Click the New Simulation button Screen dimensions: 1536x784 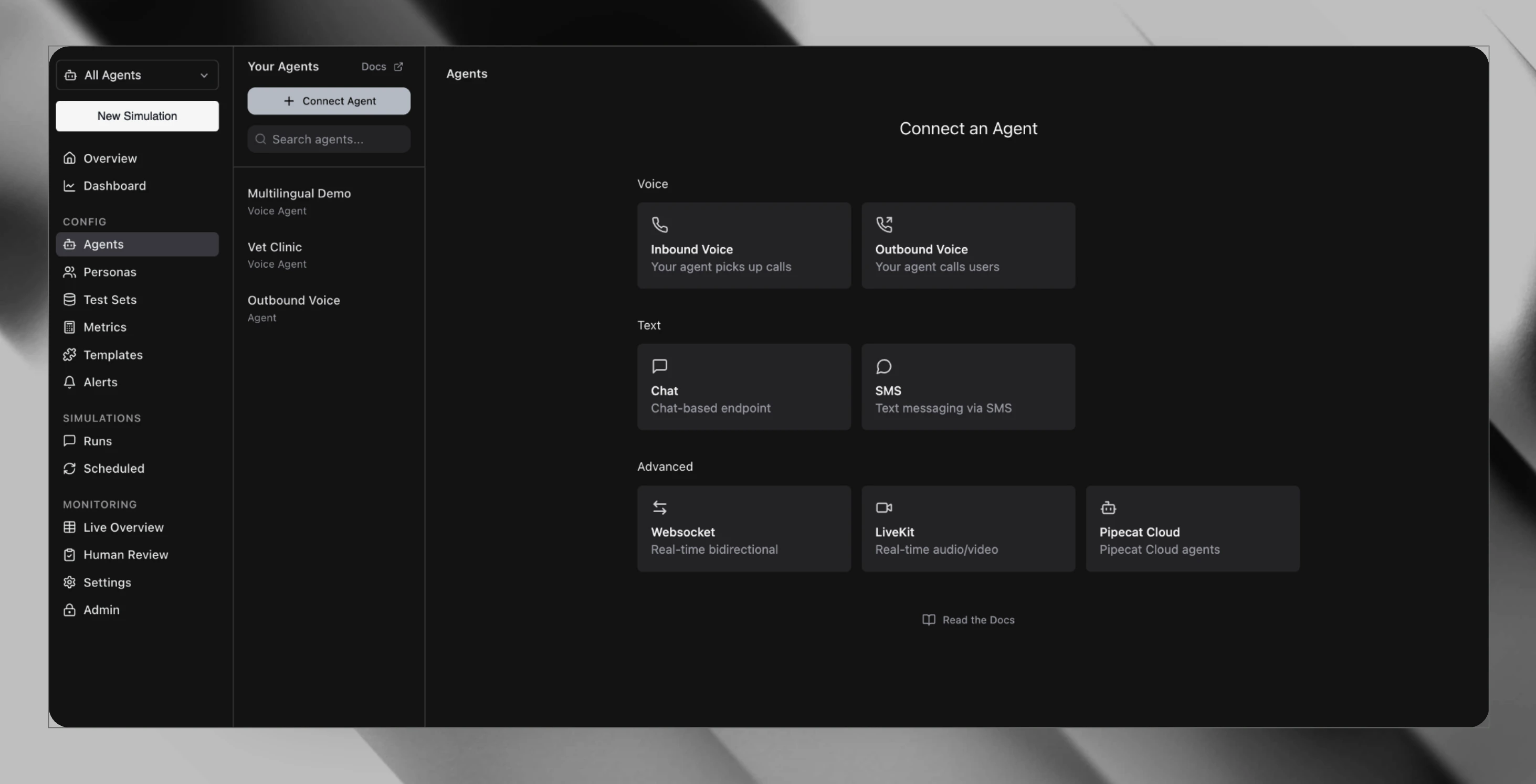(136, 115)
